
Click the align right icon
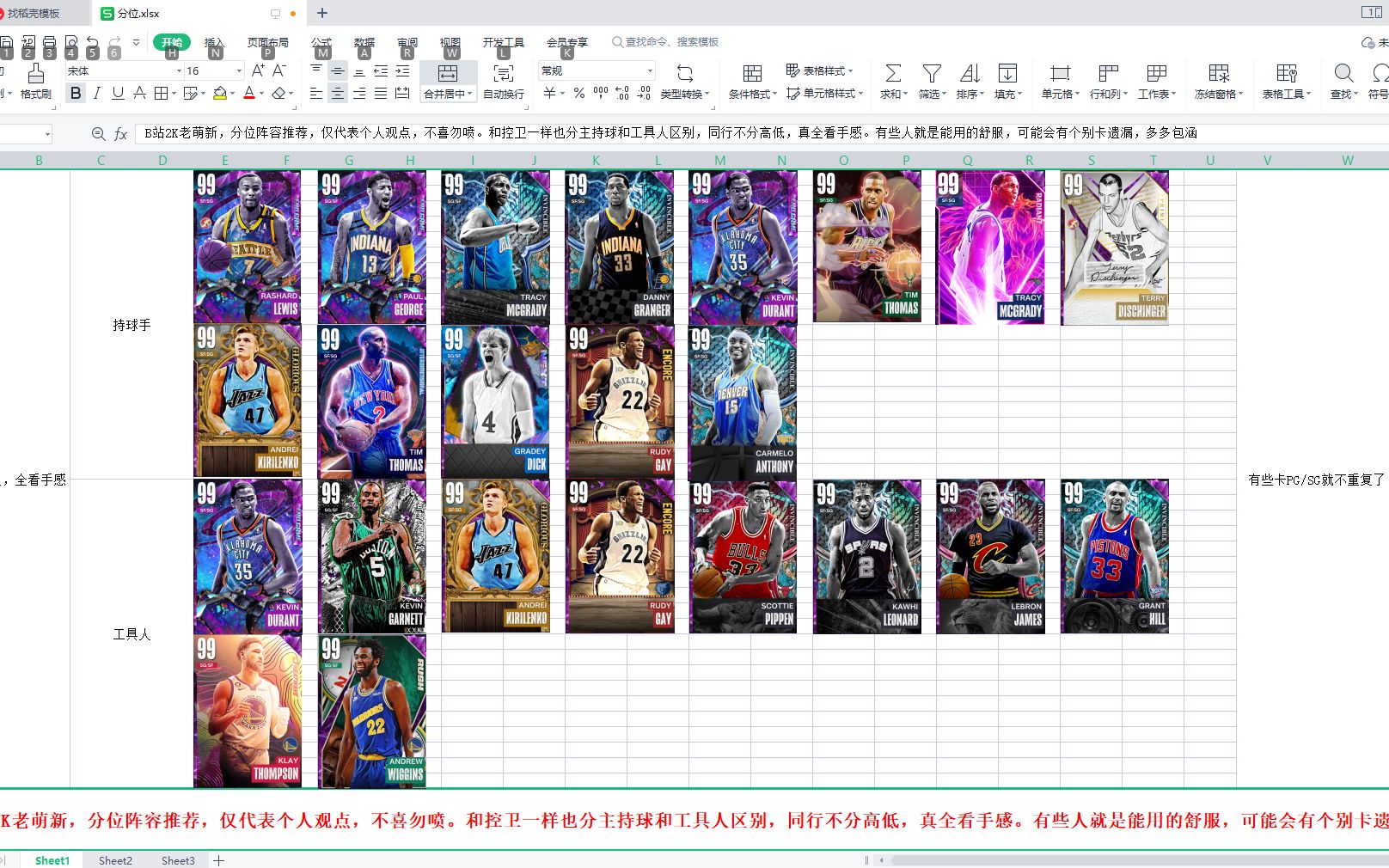(x=359, y=93)
